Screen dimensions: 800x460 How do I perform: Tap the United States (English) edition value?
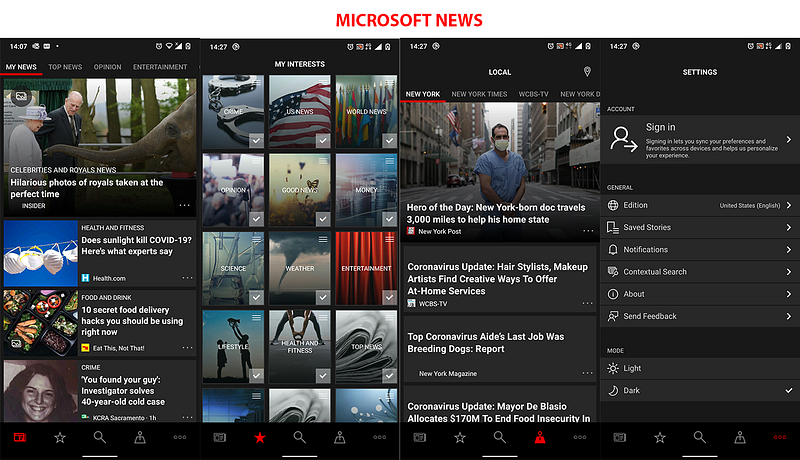tap(749, 206)
